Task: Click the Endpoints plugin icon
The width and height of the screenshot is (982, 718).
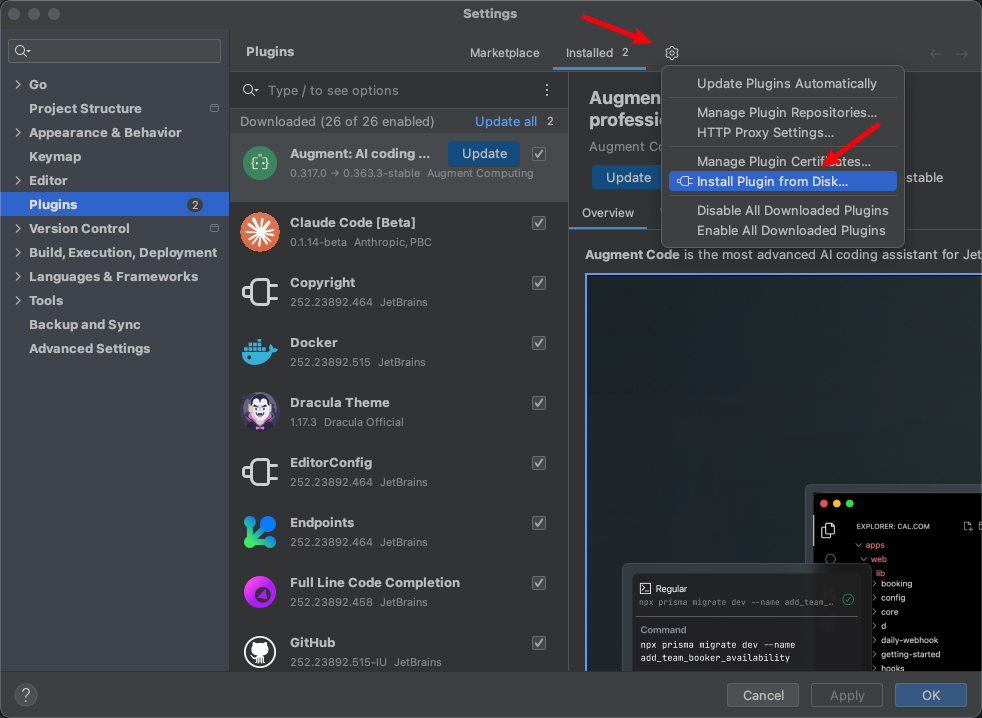Action: (x=260, y=532)
